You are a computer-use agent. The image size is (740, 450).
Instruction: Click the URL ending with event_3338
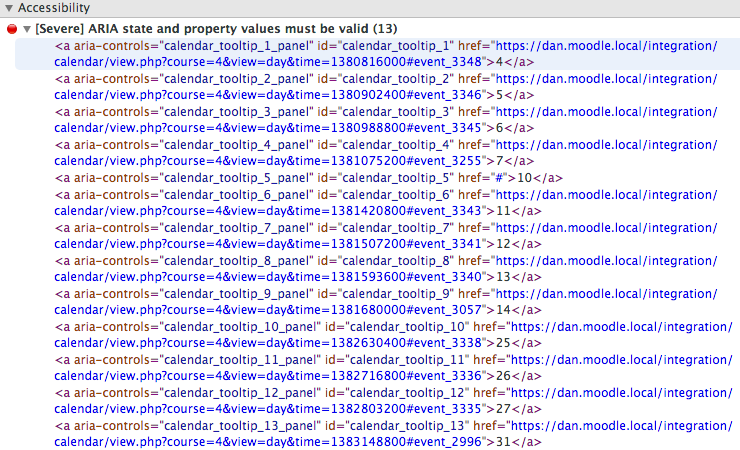coord(268,343)
